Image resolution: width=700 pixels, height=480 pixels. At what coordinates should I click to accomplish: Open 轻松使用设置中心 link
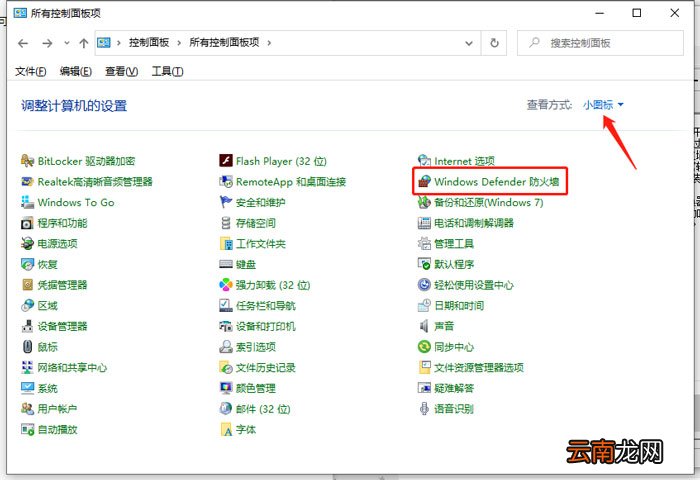point(474,285)
